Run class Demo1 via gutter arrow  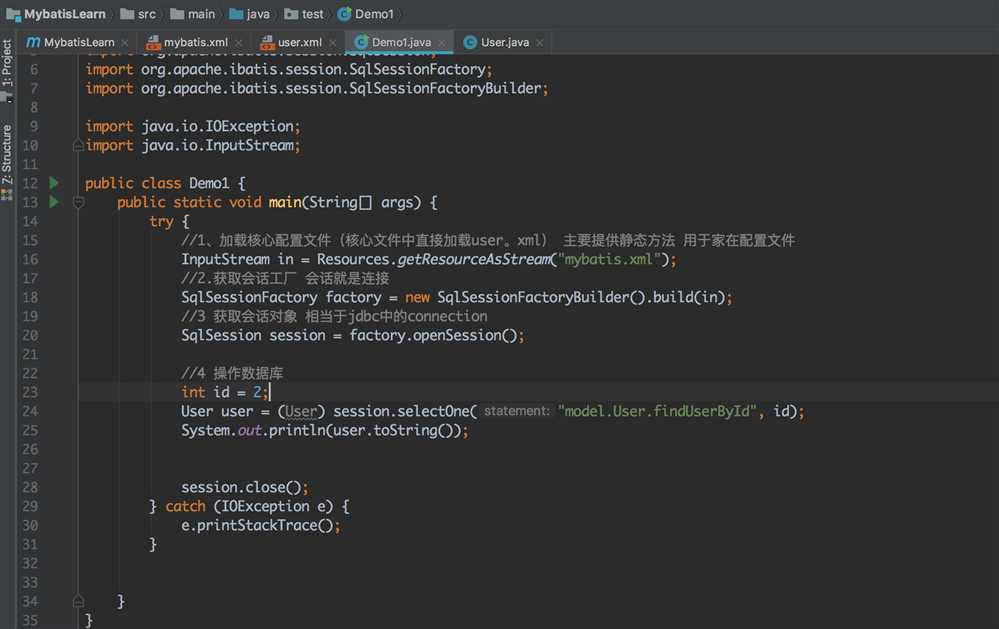(x=54, y=183)
